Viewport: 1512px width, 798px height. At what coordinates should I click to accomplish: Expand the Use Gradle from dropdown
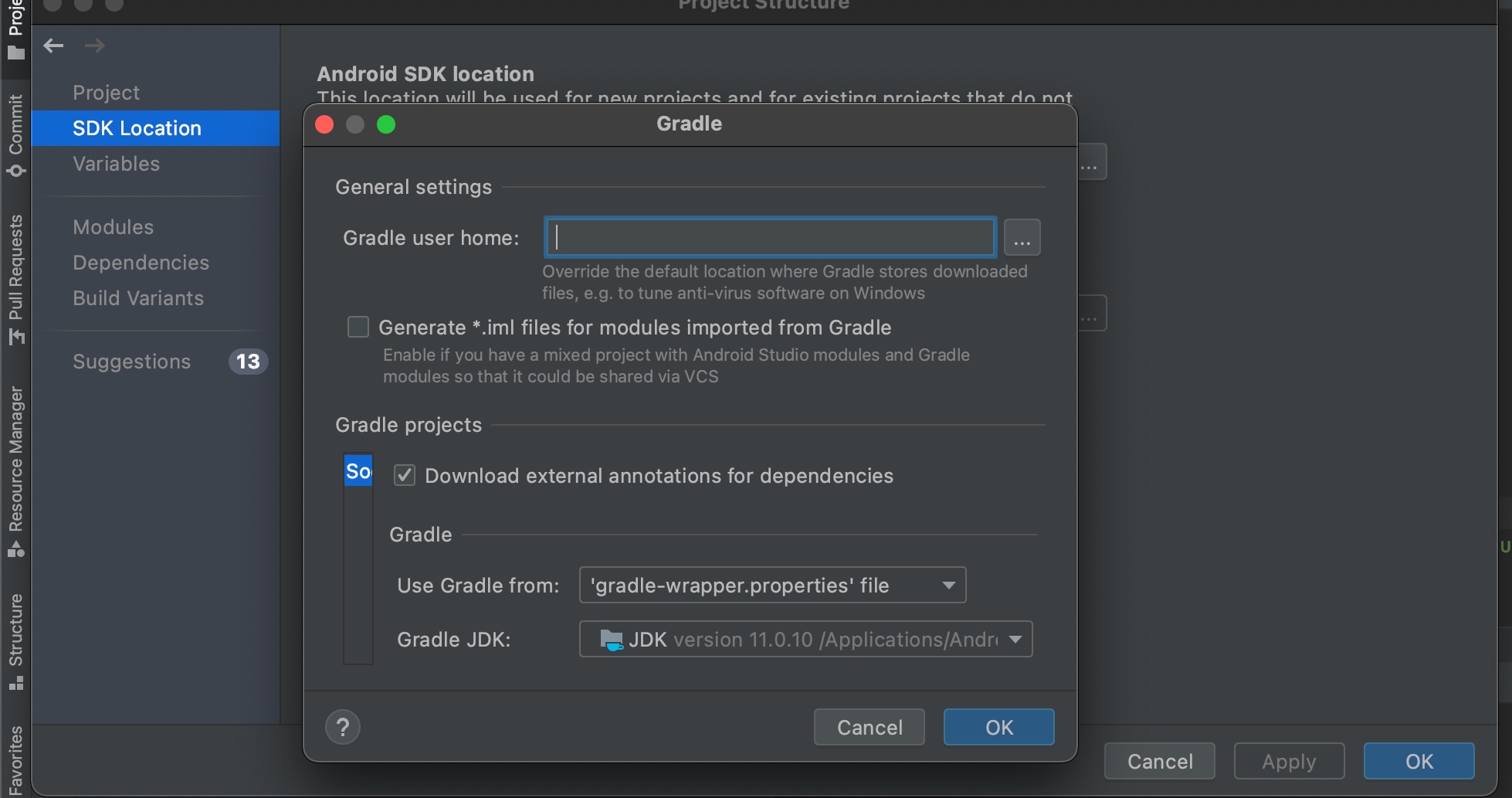pyautogui.click(x=772, y=586)
